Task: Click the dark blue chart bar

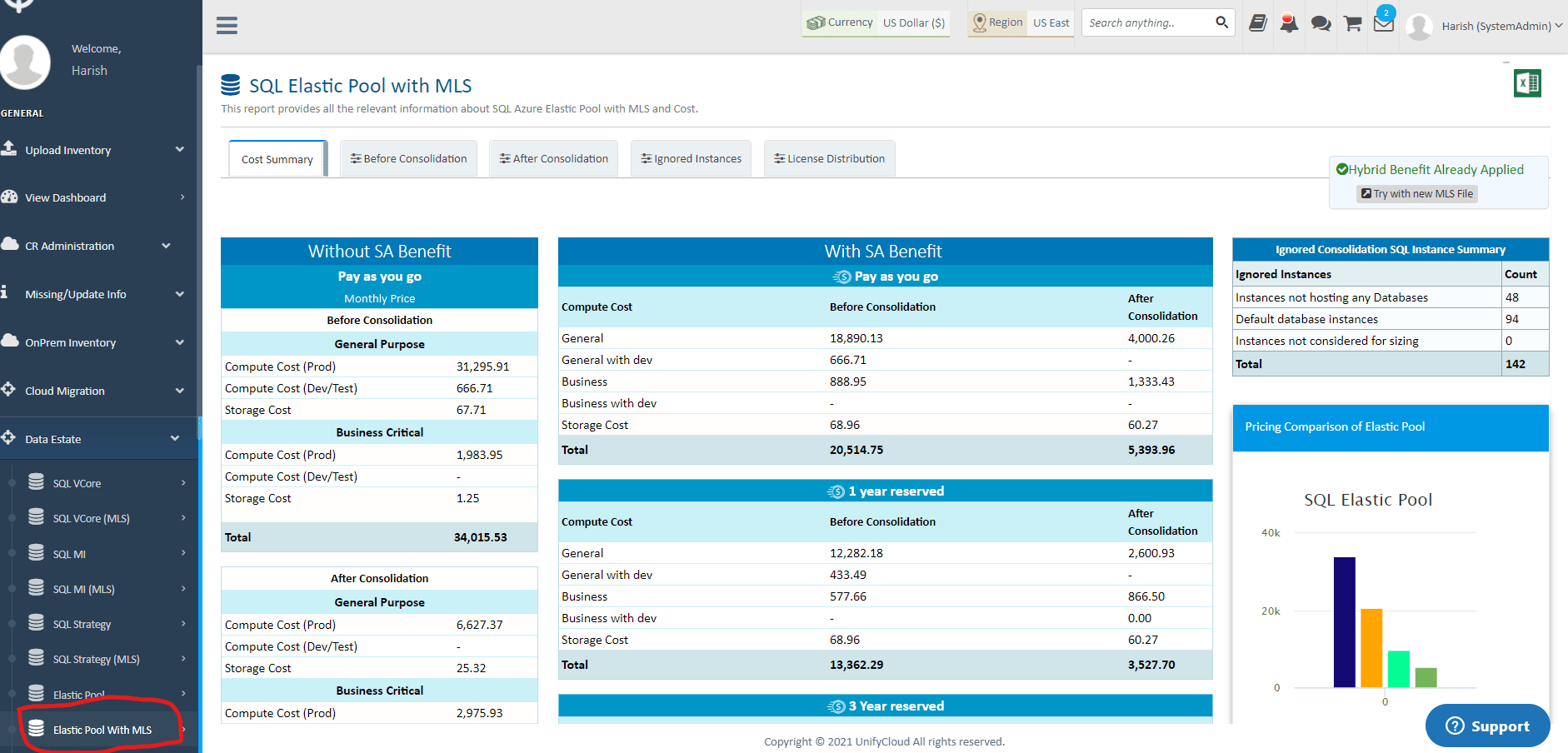Action: [x=1344, y=622]
